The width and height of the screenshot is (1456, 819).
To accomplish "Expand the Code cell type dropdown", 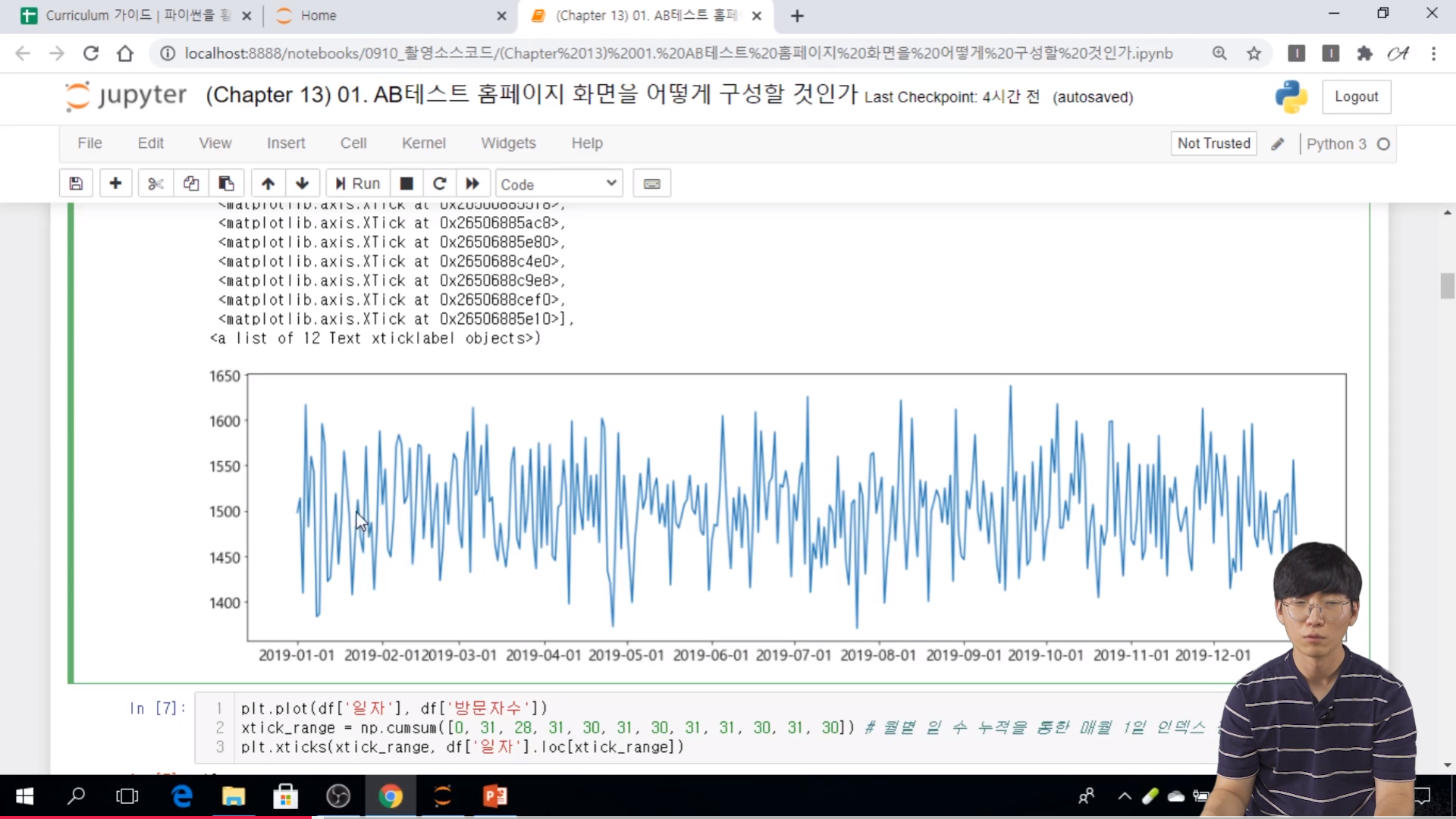I will click(x=559, y=184).
